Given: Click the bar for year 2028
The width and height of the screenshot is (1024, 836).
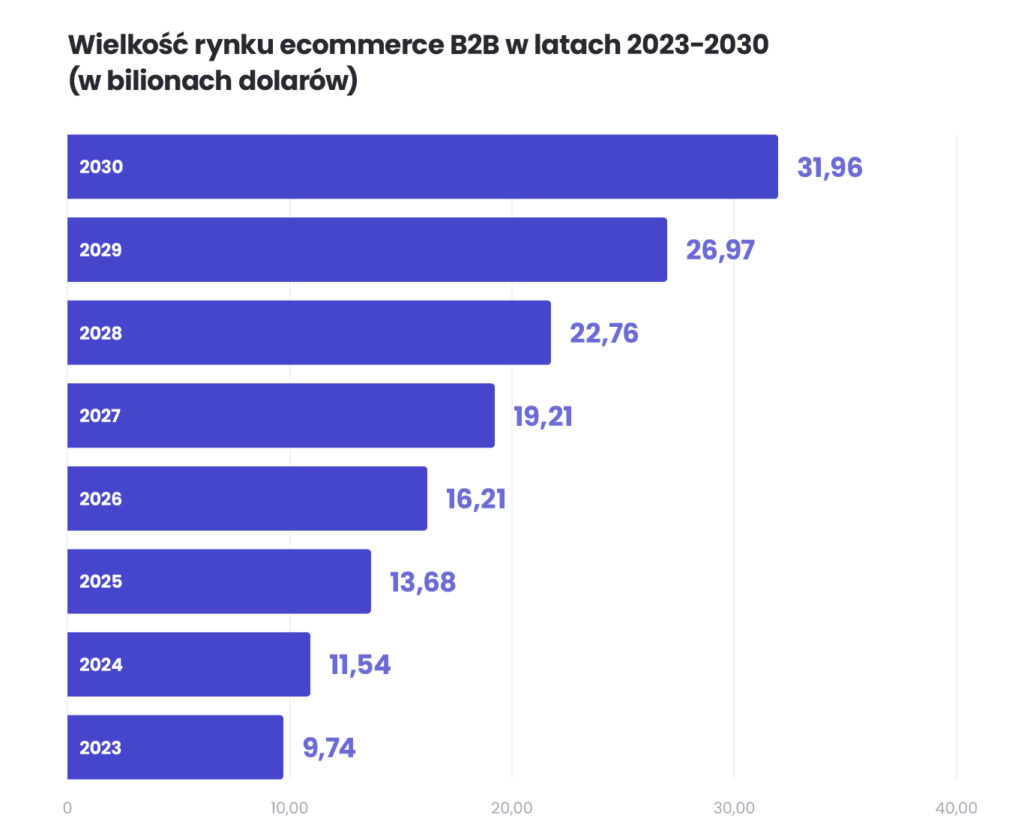Looking at the screenshot, I should click(x=307, y=332).
